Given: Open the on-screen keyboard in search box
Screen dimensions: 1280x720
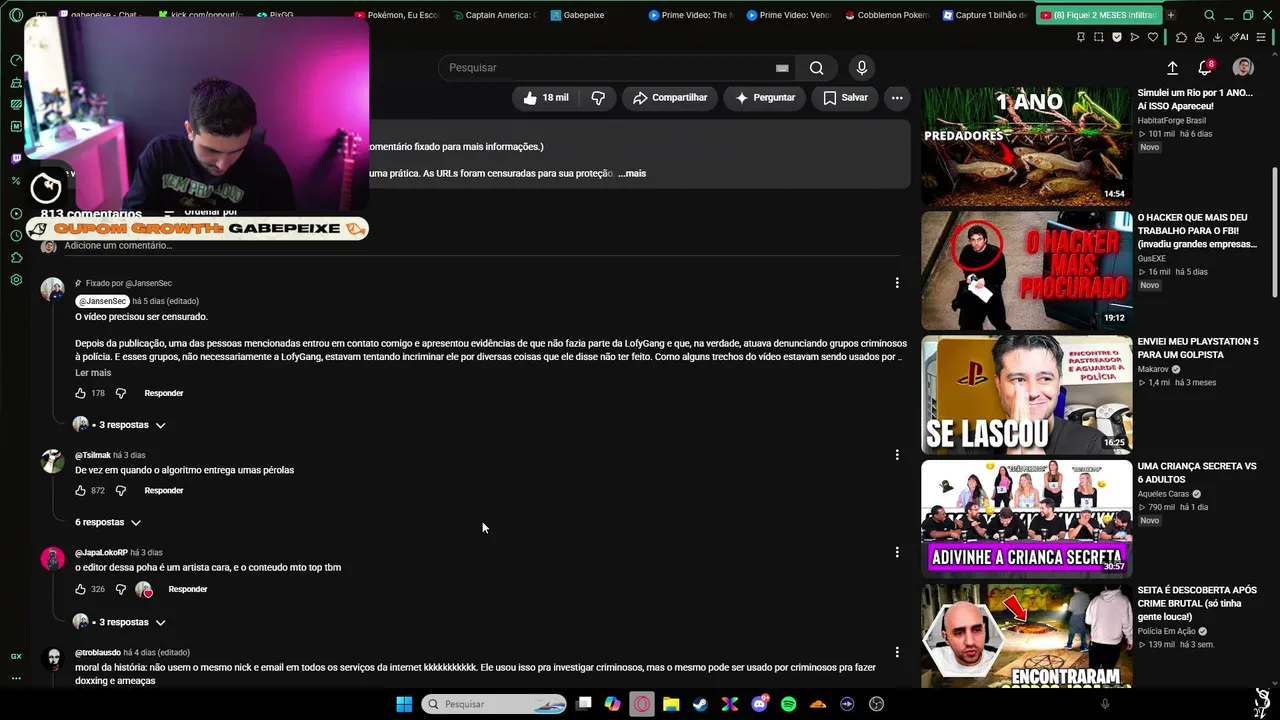Looking at the screenshot, I should [x=782, y=68].
